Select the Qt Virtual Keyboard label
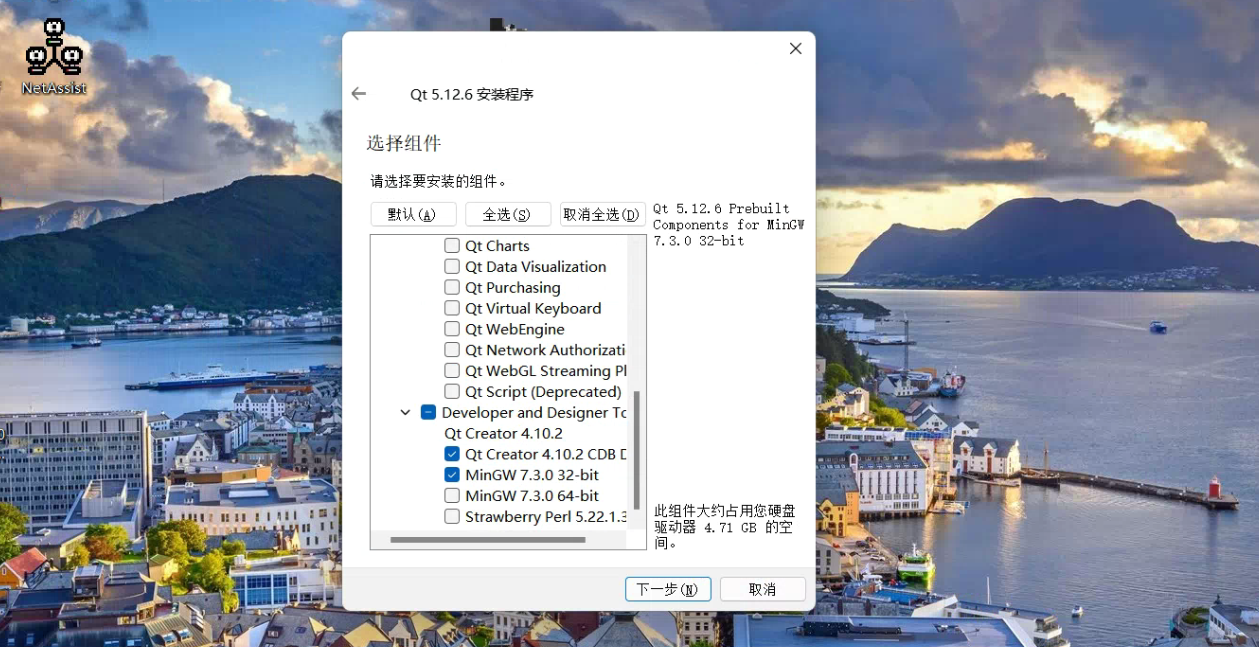This screenshot has width=1259, height=647. (x=533, y=309)
